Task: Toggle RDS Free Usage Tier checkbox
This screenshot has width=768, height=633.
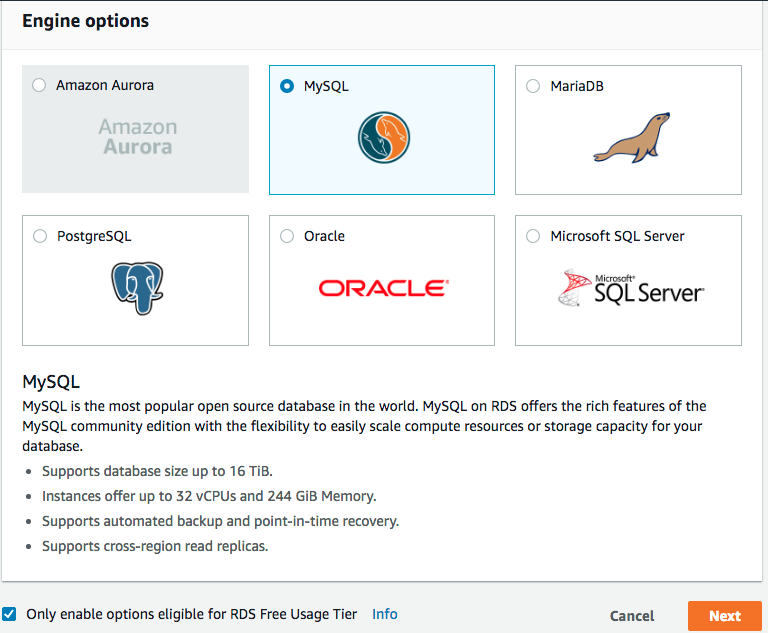Action: coord(10,614)
